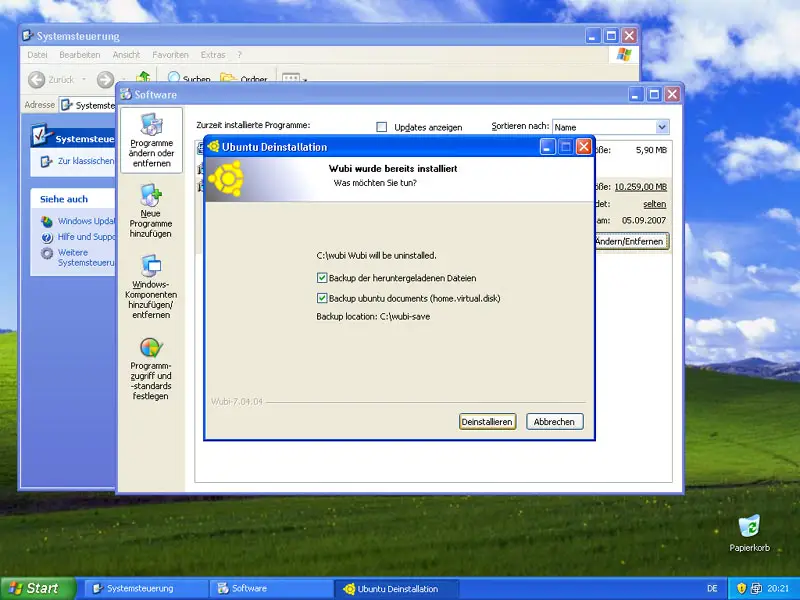Switch to Ubuntu Deinstallation taskbar button
Viewport: 800px width, 600px height.
[396, 588]
